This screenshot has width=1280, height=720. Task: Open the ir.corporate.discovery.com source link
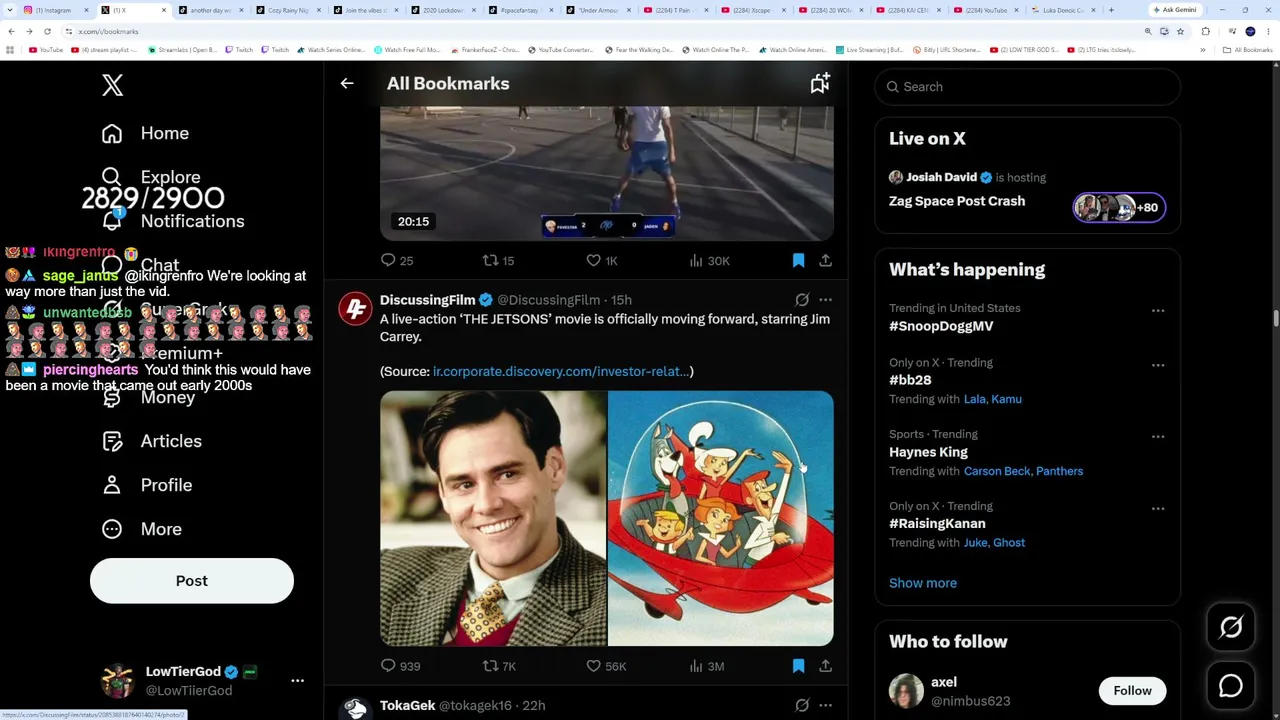click(x=560, y=372)
